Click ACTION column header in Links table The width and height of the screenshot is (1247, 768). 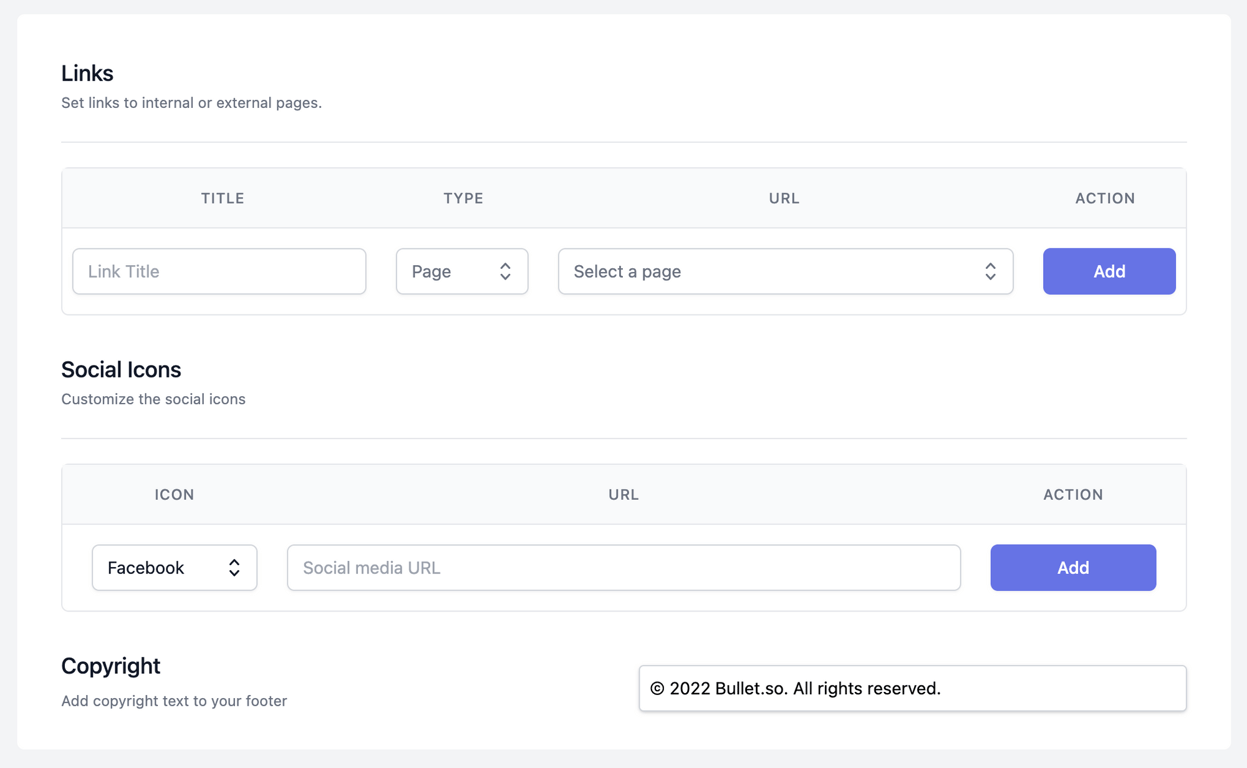click(x=1105, y=198)
